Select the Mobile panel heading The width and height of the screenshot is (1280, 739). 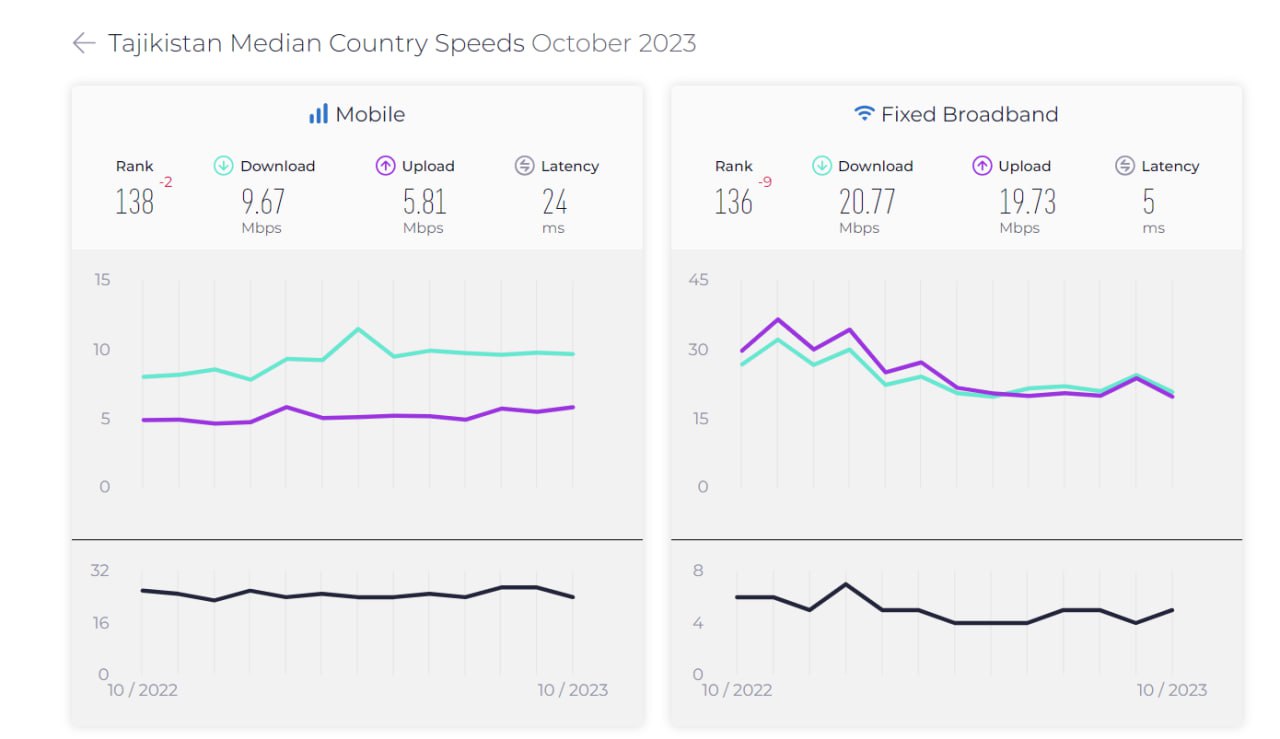coord(369,114)
